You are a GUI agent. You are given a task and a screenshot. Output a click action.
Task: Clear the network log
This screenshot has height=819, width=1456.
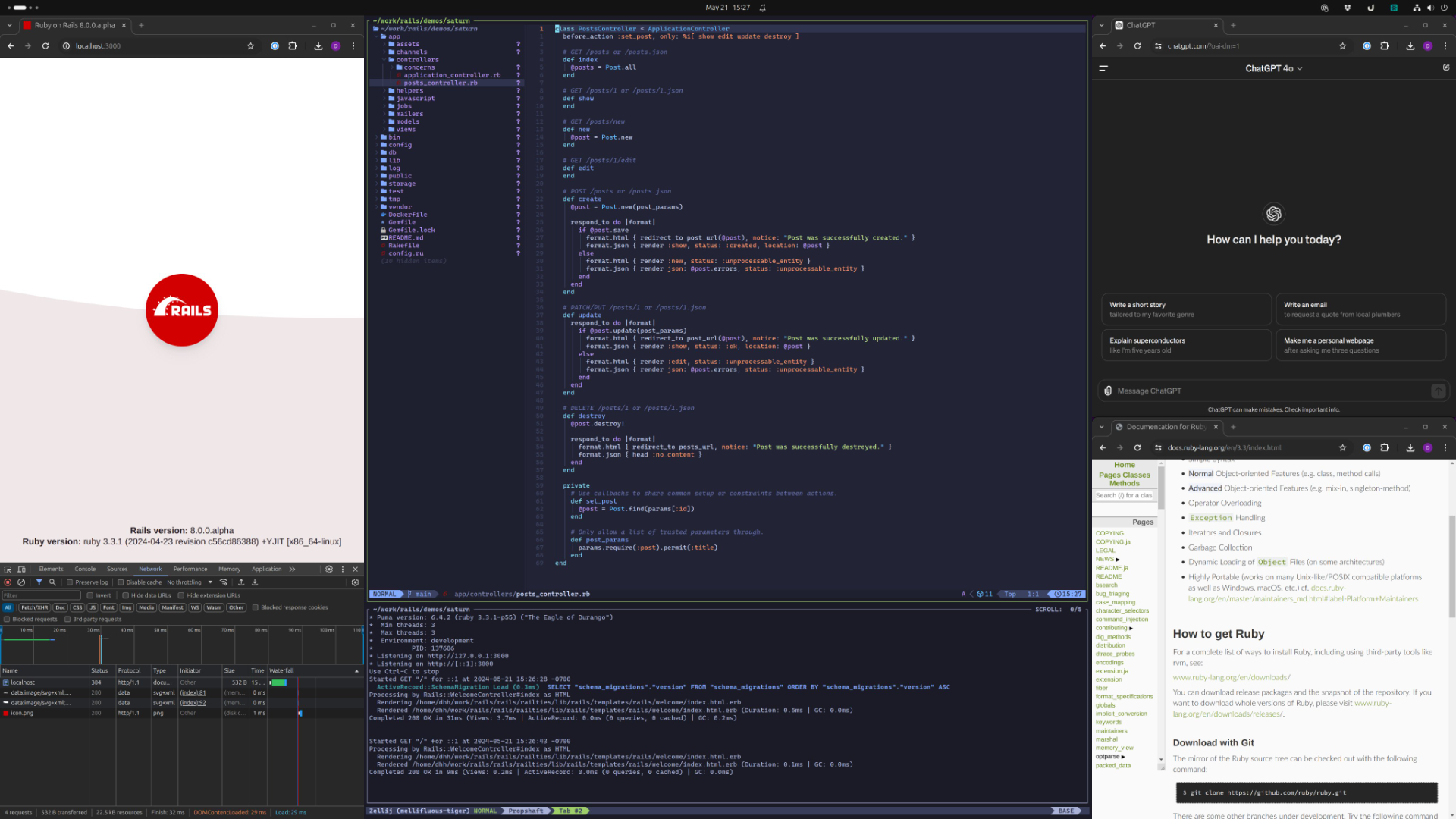21,582
